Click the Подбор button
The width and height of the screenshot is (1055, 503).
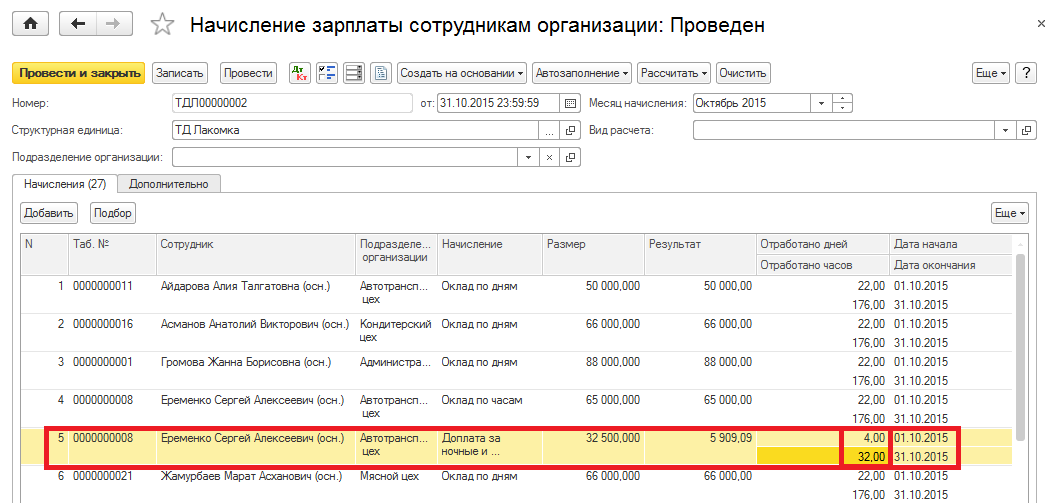click(113, 213)
